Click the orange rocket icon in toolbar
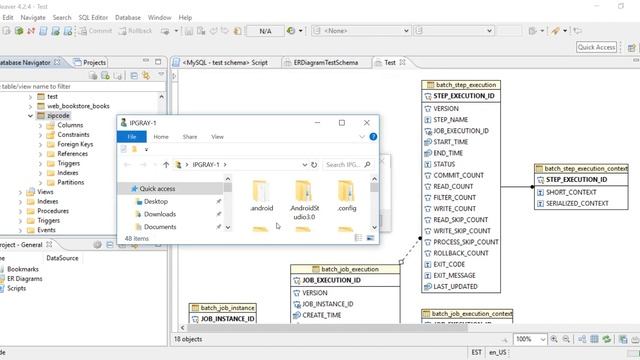Screen dimensions: 640x360 tap(555, 31)
